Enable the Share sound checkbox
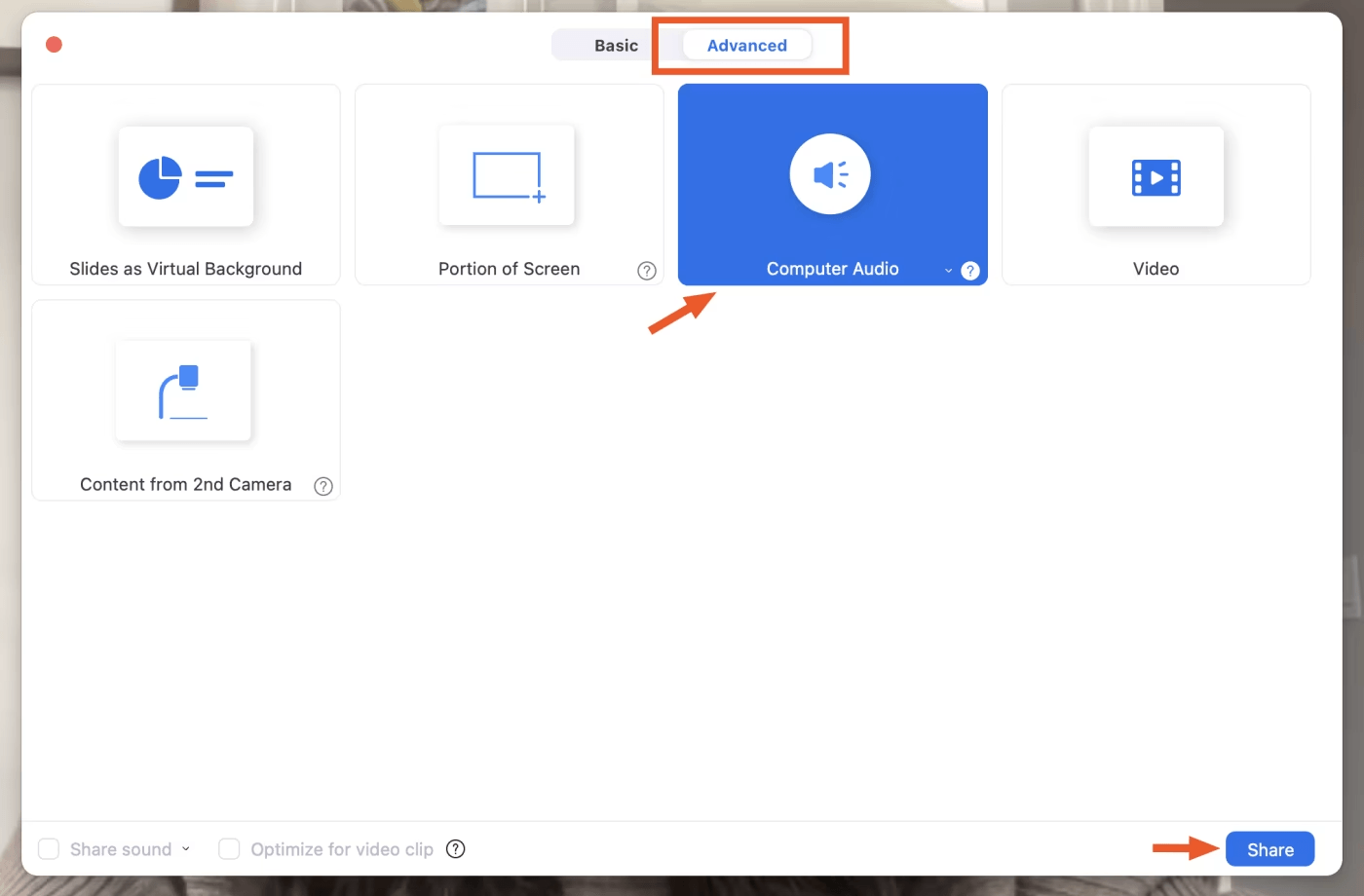 [49, 848]
